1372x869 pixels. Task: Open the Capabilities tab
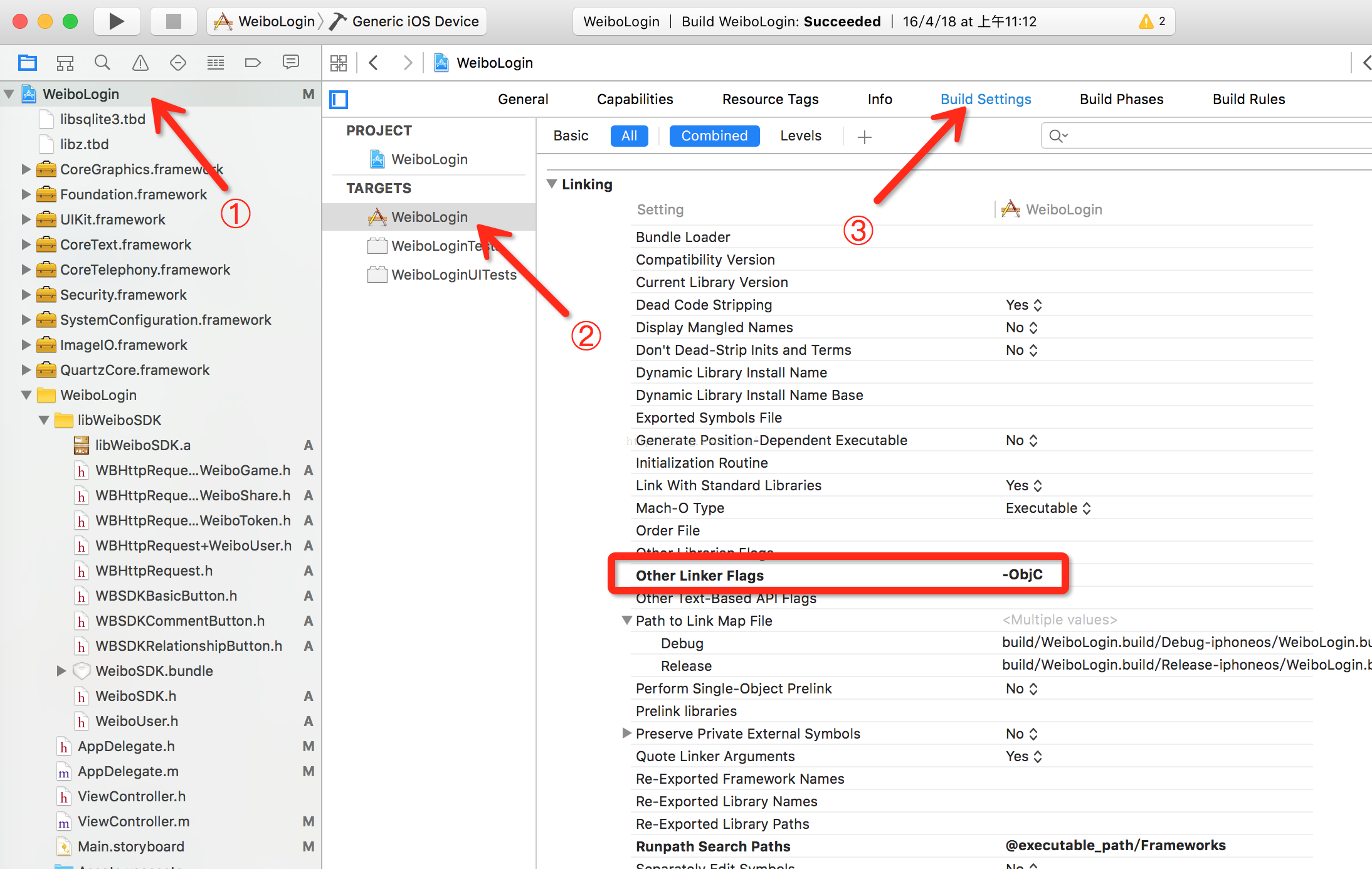[x=635, y=99]
